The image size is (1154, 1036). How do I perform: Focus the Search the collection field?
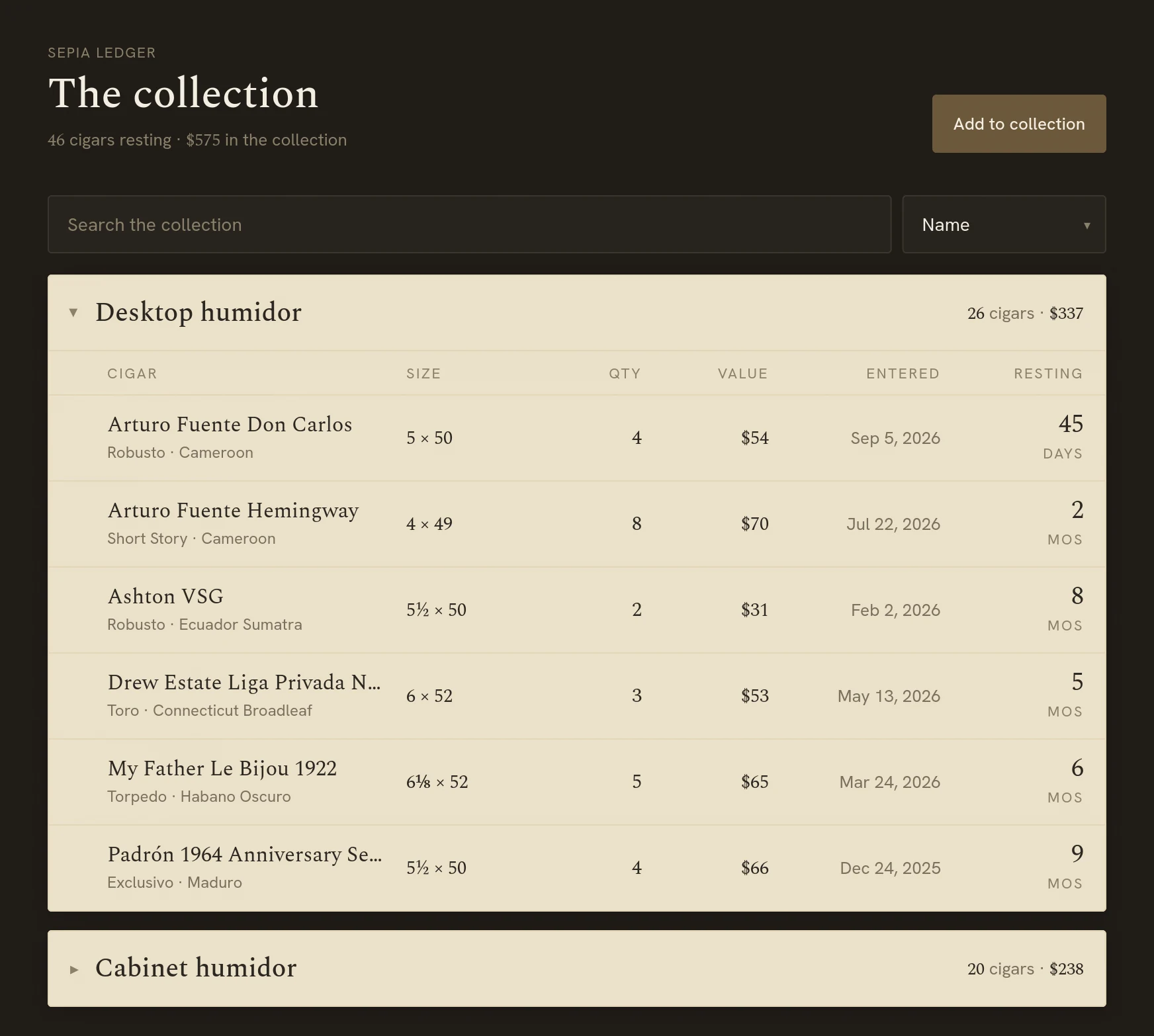click(x=469, y=224)
